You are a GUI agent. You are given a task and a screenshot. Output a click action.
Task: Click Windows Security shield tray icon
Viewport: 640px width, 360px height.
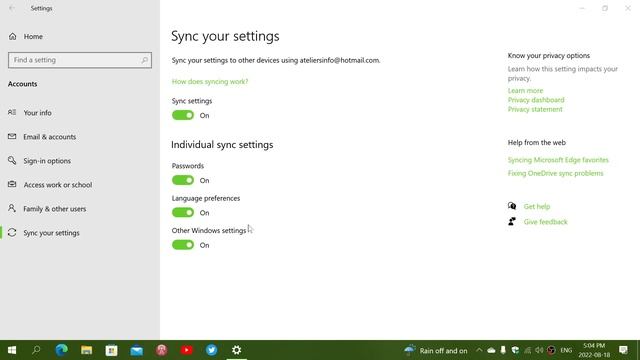tap(515, 350)
